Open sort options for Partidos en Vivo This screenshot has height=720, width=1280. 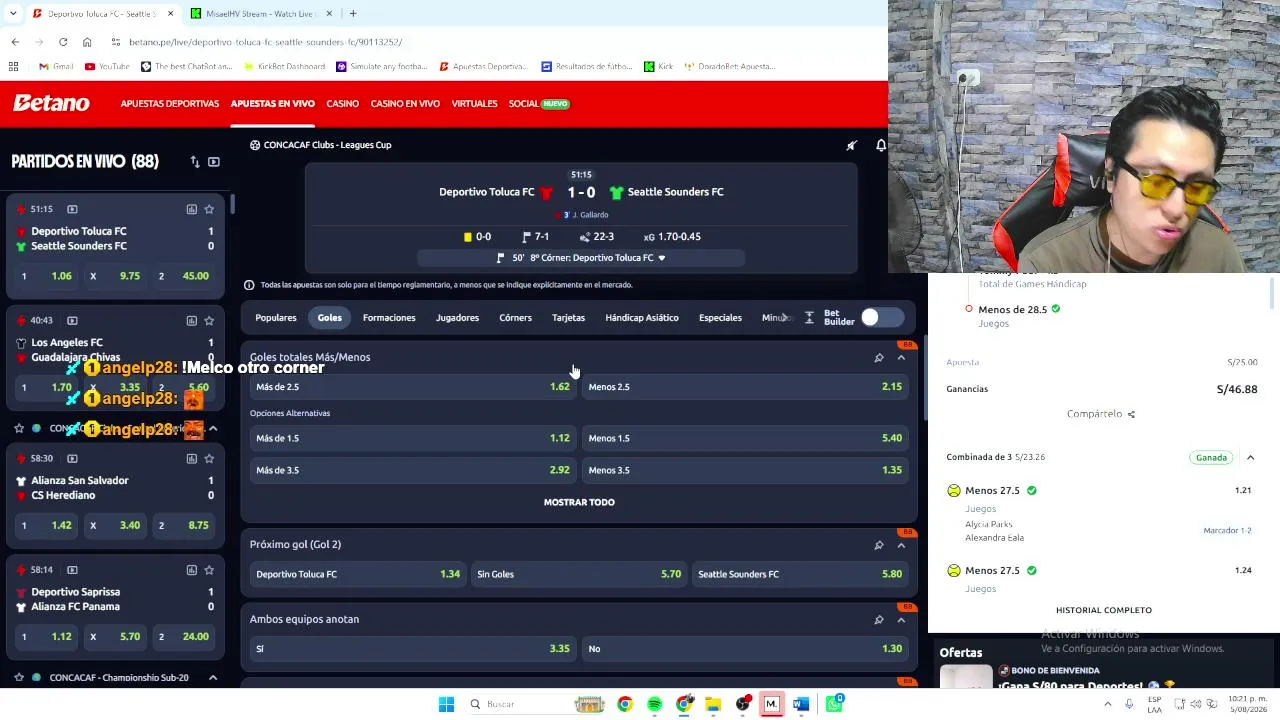pos(195,161)
